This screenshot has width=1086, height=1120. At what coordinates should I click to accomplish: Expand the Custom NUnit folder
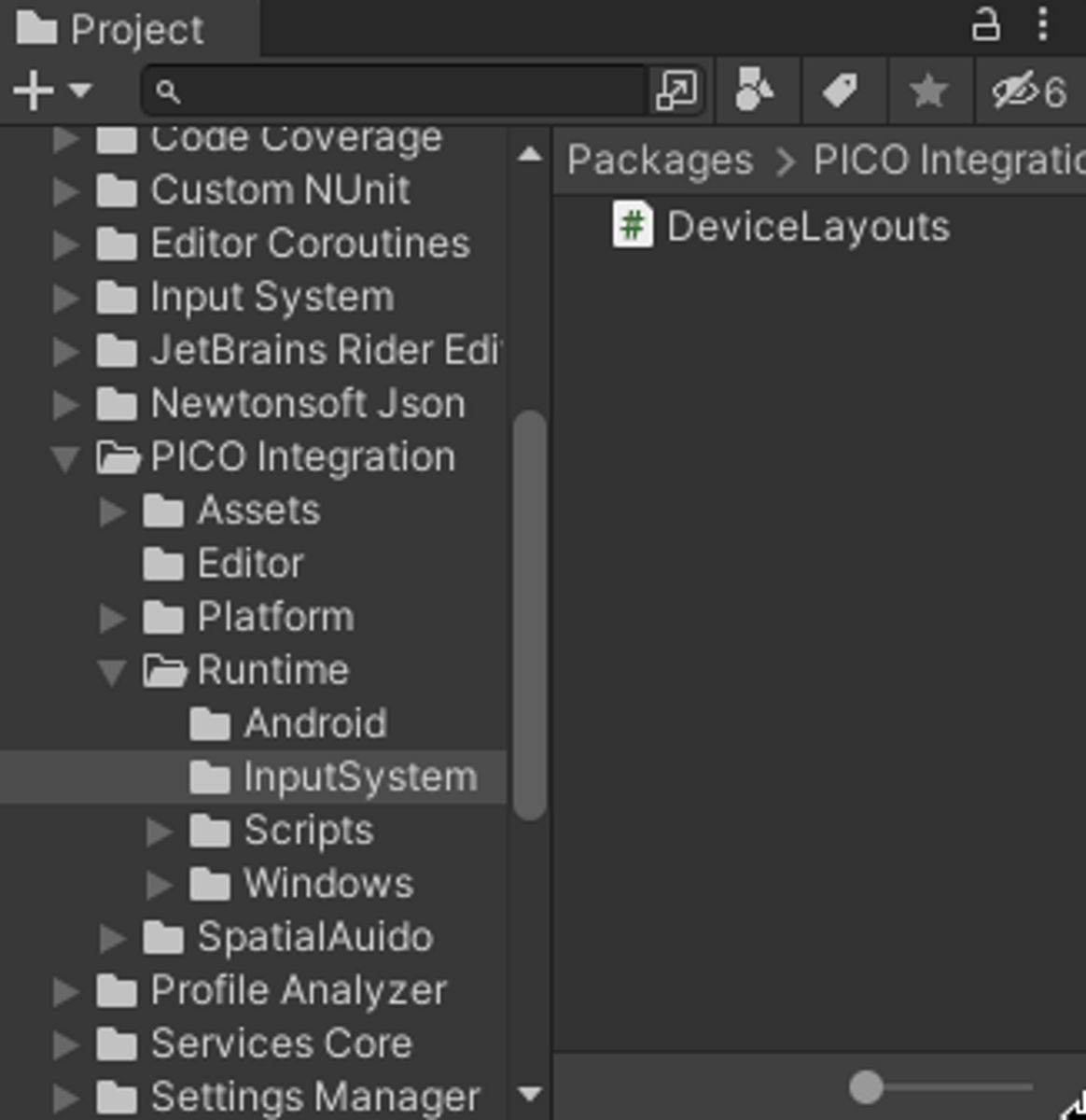click(65, 191)
